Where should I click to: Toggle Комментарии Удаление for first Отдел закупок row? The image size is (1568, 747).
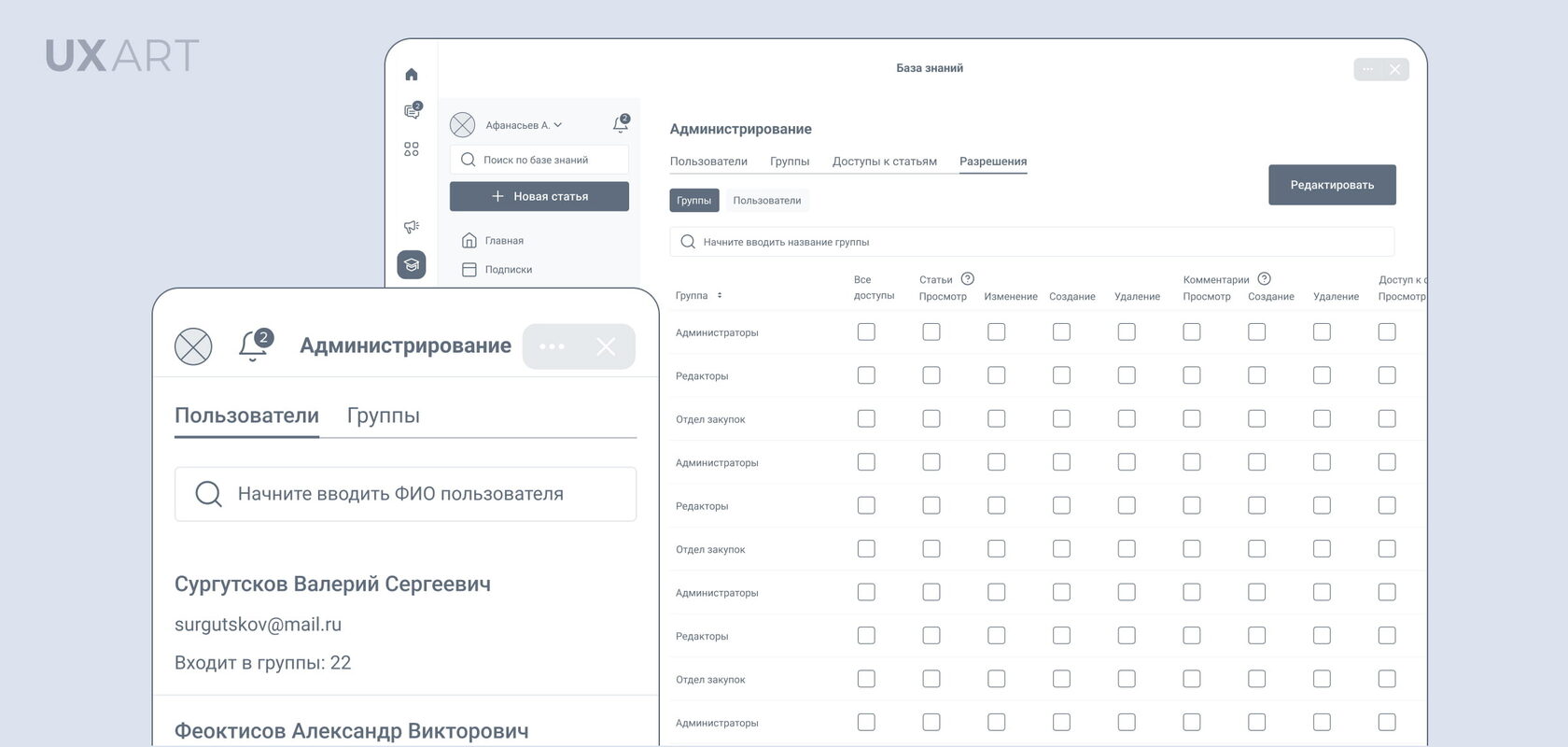tap(1323, 418)
